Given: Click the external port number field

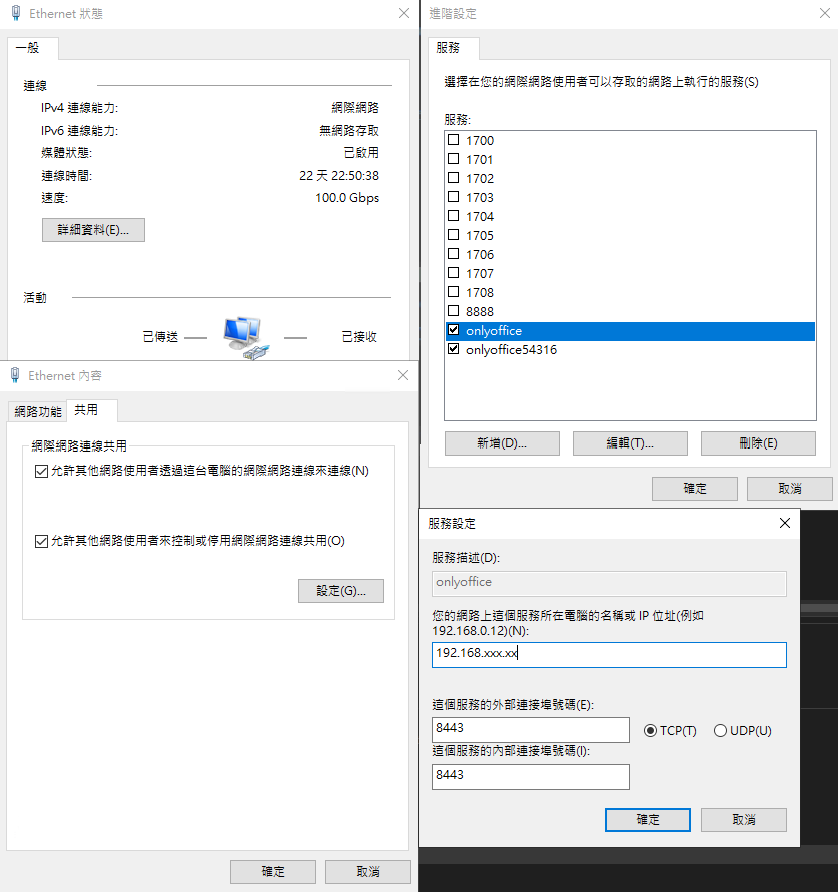Looking at the screenshot, I should click(x=530, y=729).
